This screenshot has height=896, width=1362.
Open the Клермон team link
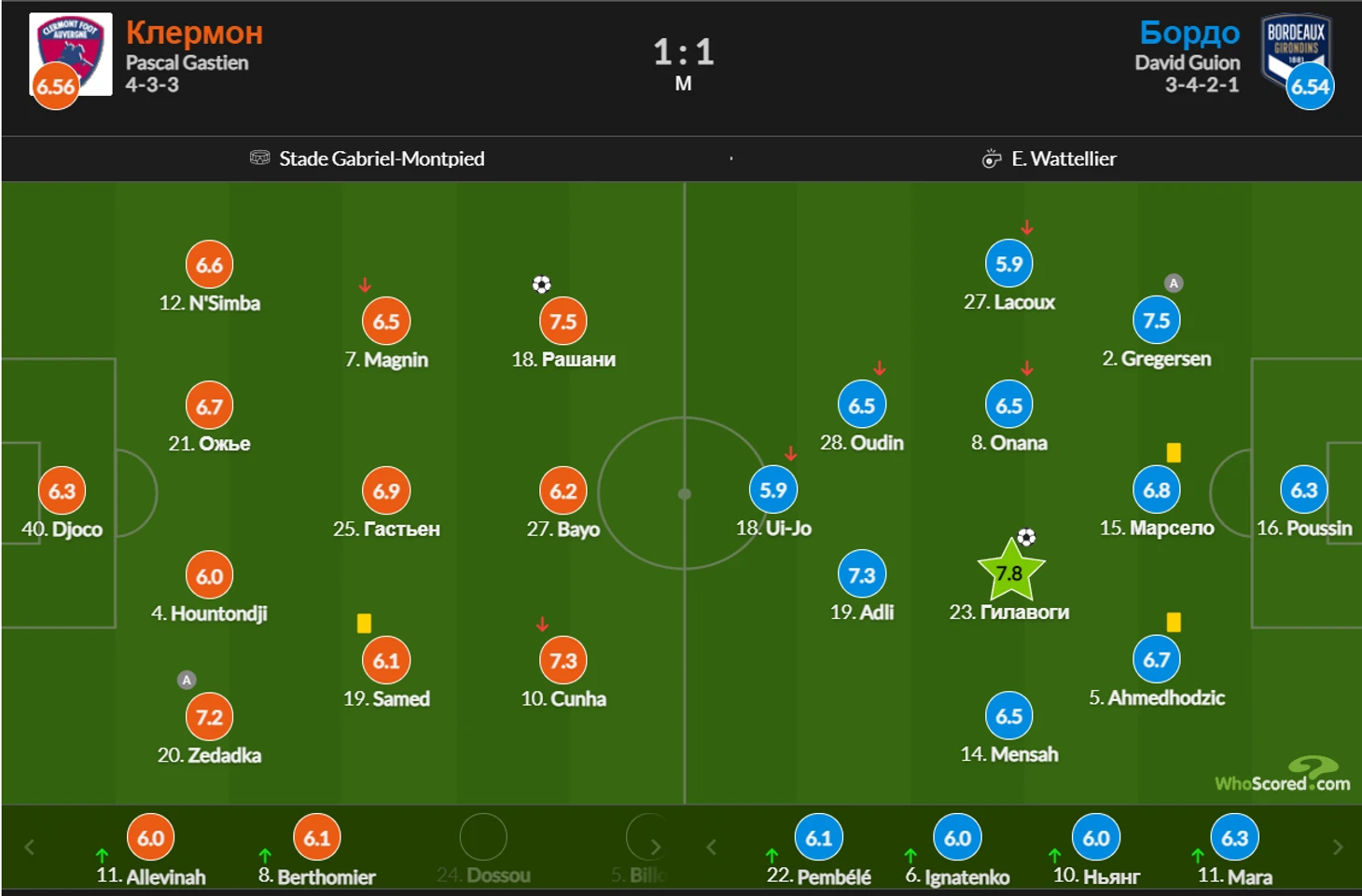pos(194,33)
